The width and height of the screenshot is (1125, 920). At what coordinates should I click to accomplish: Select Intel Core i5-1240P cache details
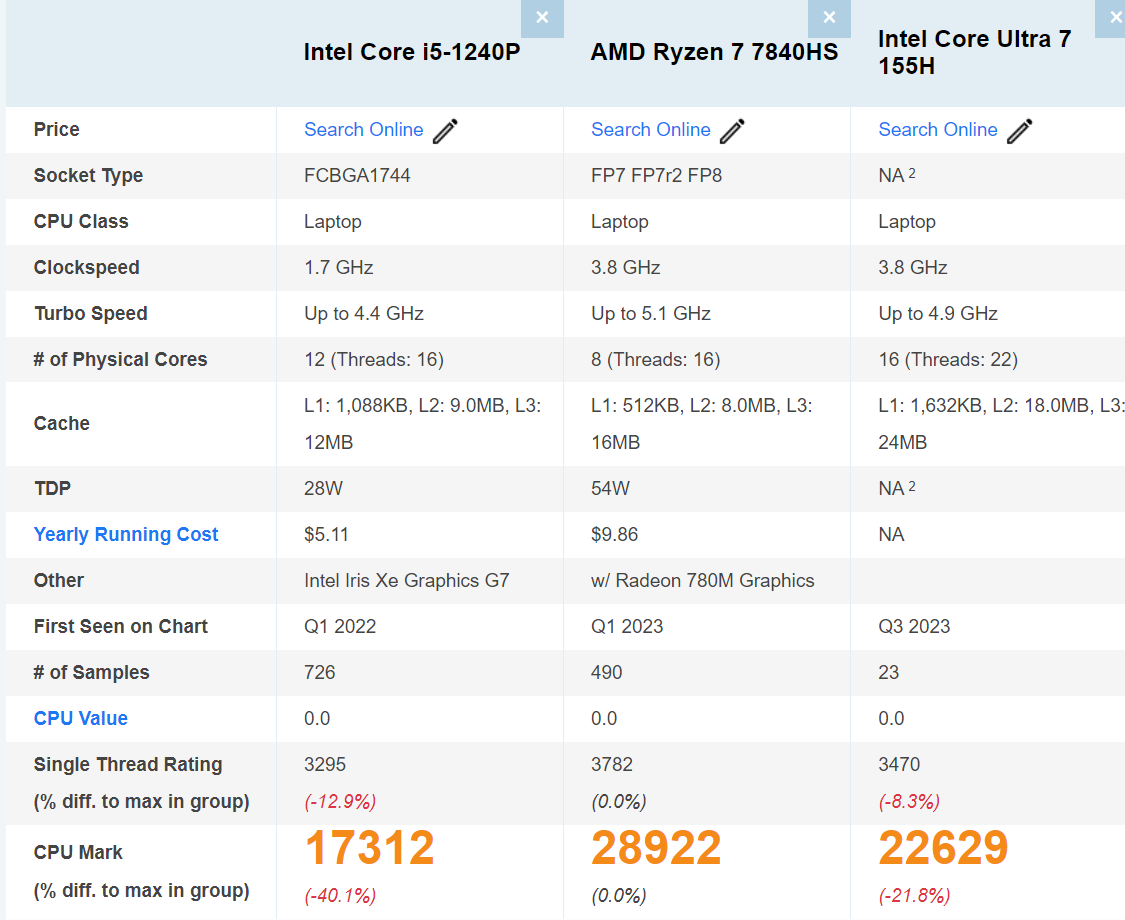(x=423, y=423)
